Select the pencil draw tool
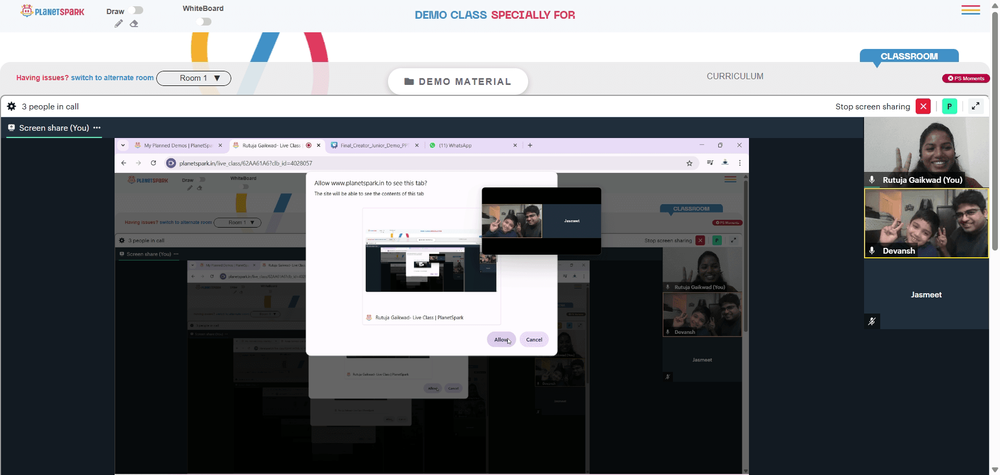The width and height of the screenshot is (1000, 475). 119,24
